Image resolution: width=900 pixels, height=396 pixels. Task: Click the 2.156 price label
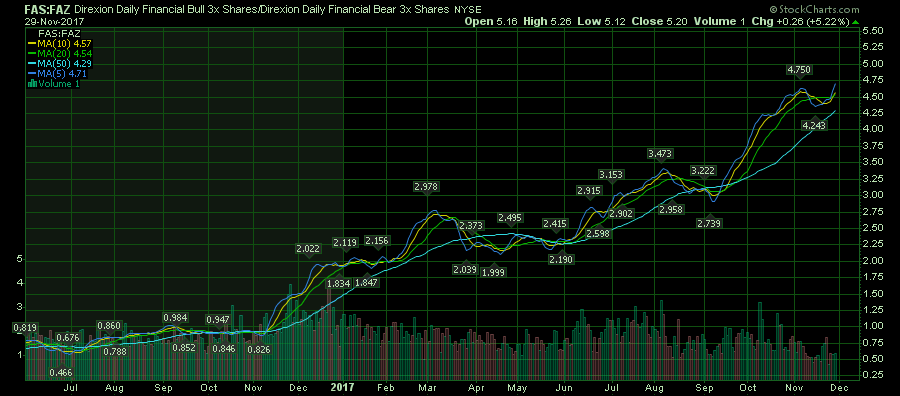point(377,240)
